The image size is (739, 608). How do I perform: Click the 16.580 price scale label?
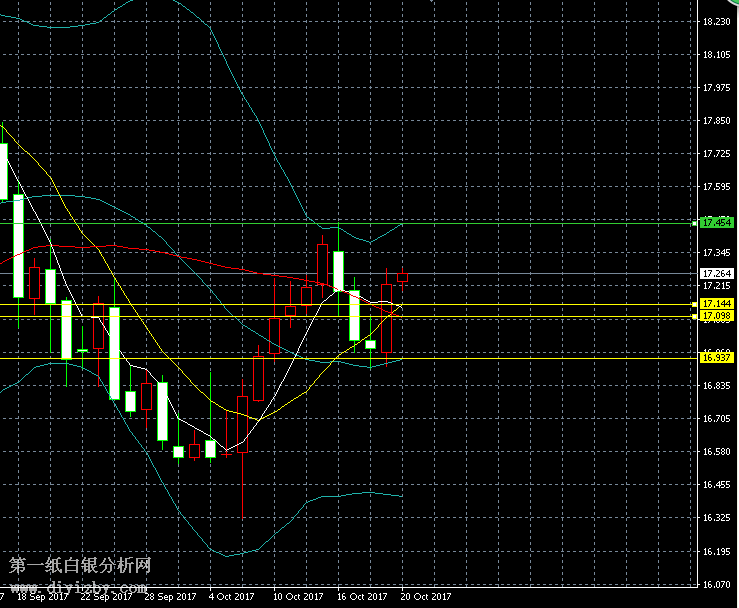pos(716,452)
